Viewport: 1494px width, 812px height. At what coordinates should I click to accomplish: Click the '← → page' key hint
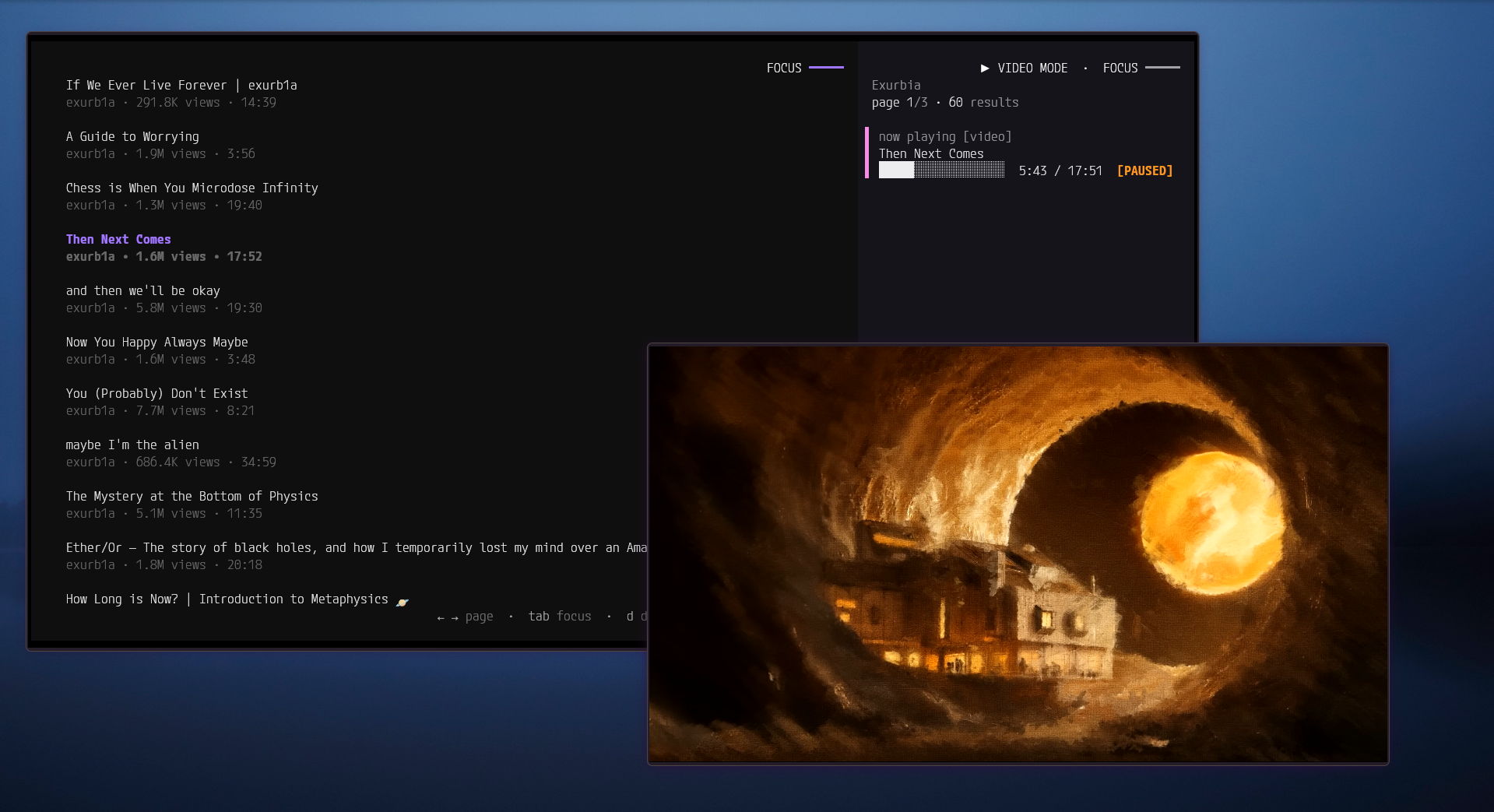[465, 617]
